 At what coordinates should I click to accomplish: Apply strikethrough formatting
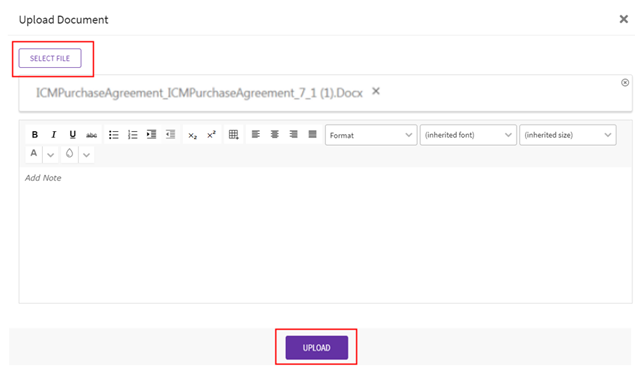pyautogui.click(x=92, y=134)
